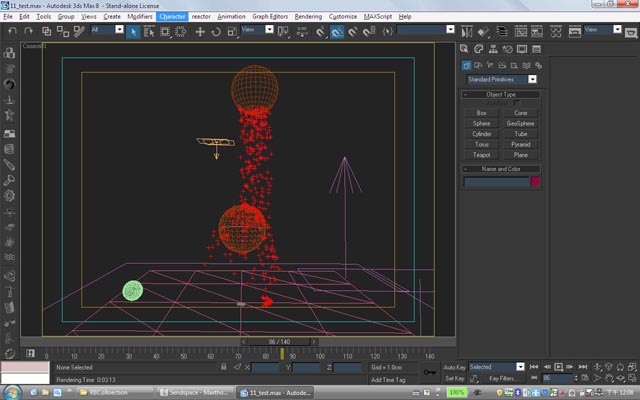640x400 pixels.
Task: Open the Standard Primitives dropdown
Action: [502, 79]
